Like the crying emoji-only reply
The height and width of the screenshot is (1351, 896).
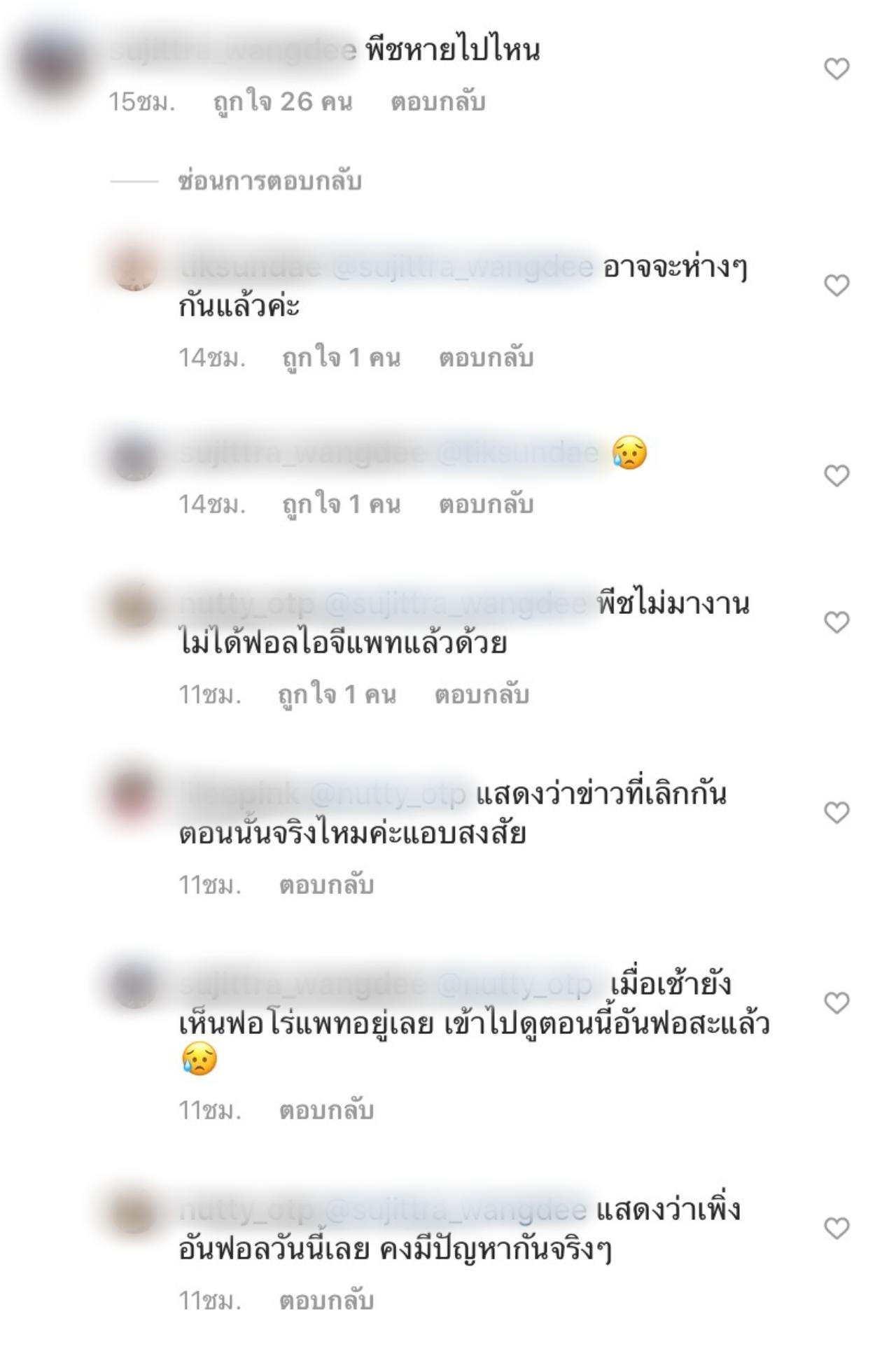tap(836, 475)
